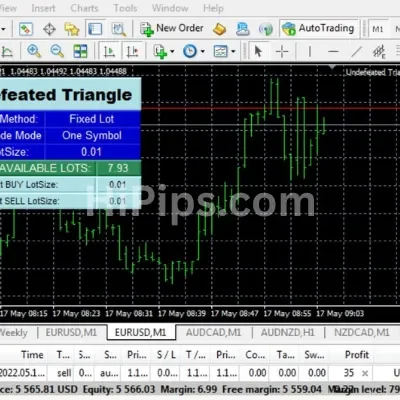
Task: Select the Trendline drawing tool
Action: [356, 52]
